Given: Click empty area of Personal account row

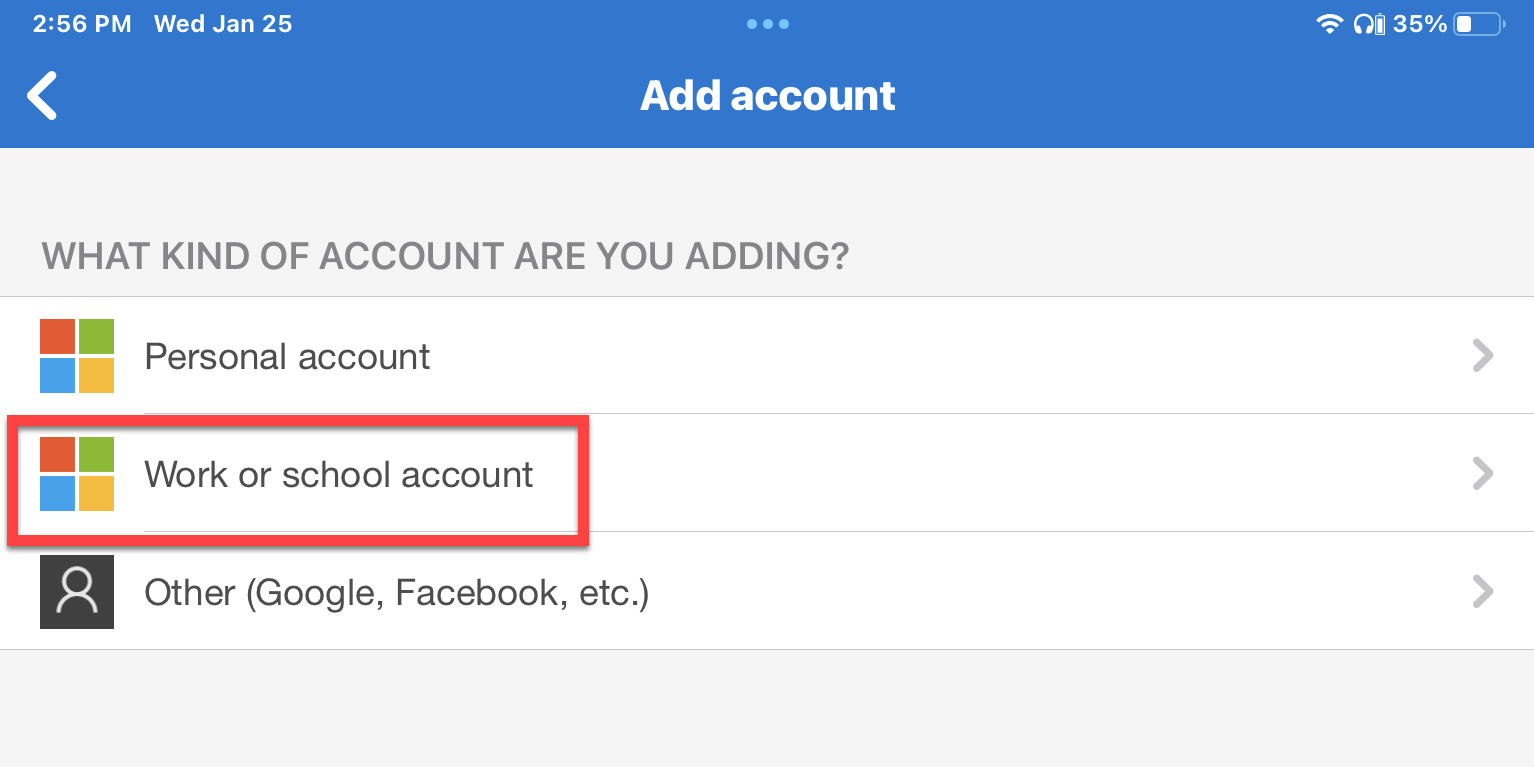Looking at the screenshot, I should (x=950, y=356).
